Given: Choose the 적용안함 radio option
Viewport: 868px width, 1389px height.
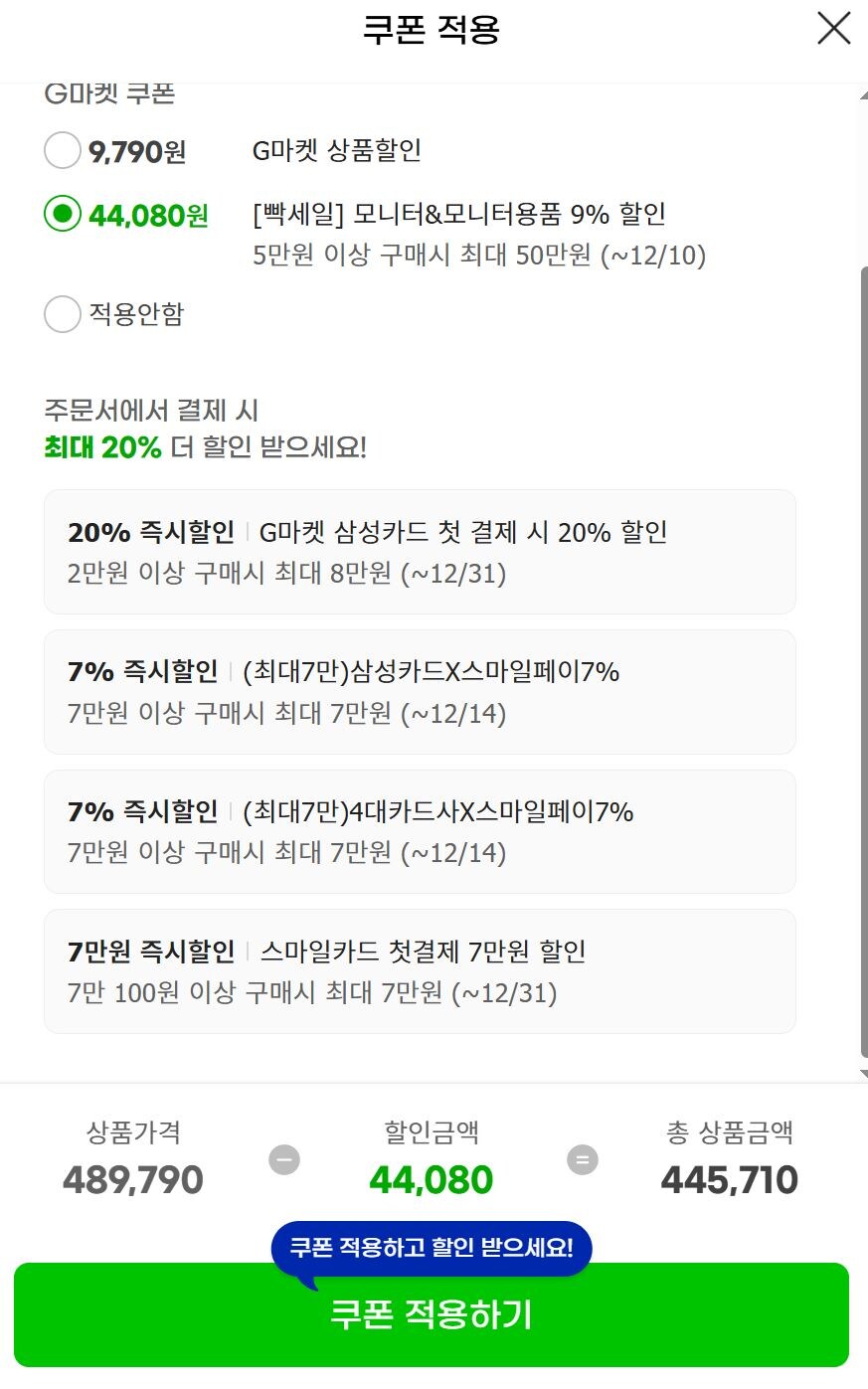Looking at the screenshot, I should [62, 314].
